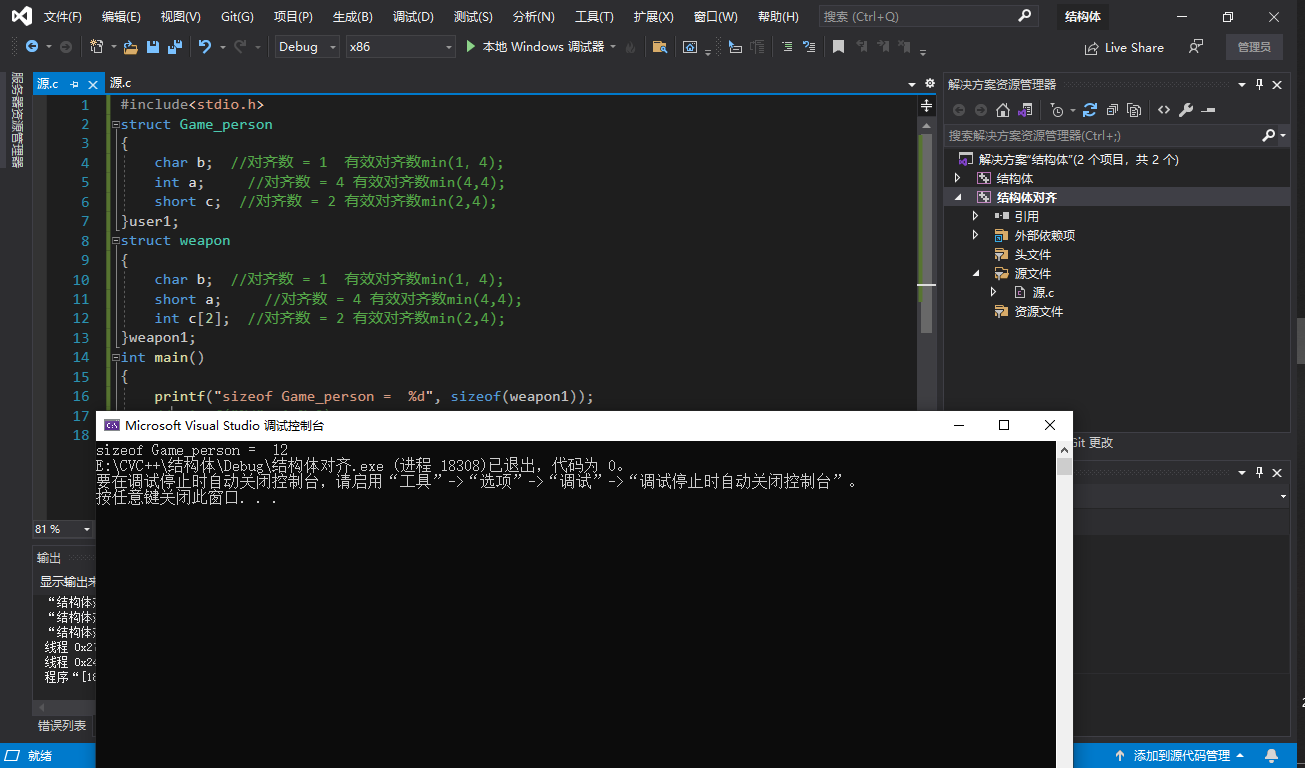Click the 管理员 badge button

(x=1254, y=47)
